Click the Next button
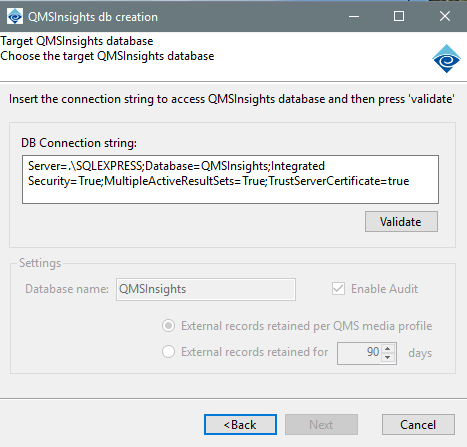The width and height of the screenshot is (467, 447). coord(321,425)
